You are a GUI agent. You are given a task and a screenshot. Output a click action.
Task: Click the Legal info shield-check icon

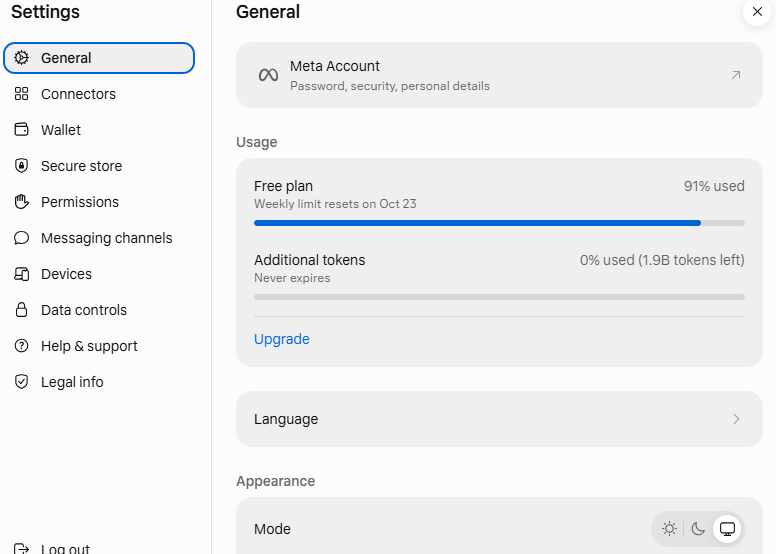[21, 382]
